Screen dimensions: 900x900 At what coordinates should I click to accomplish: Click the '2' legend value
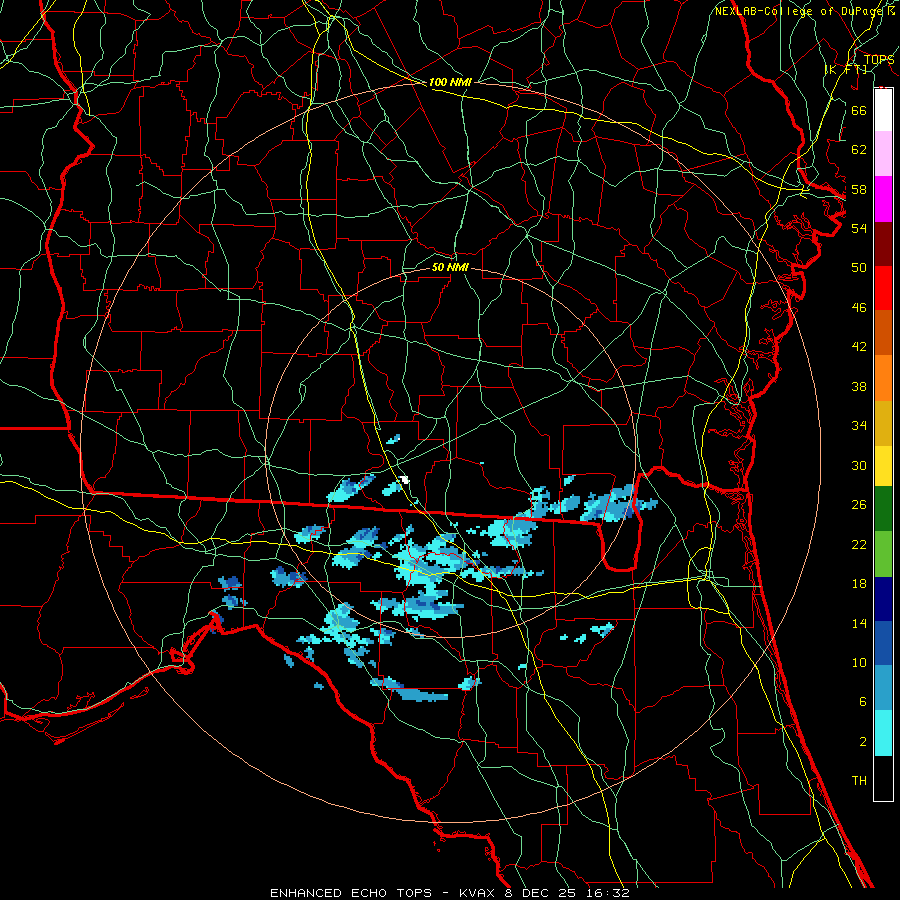pyautogui.click(x=863, y=741)
